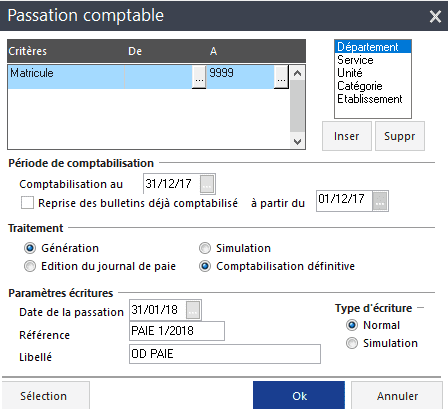Click the Inser button

point(347,136)
